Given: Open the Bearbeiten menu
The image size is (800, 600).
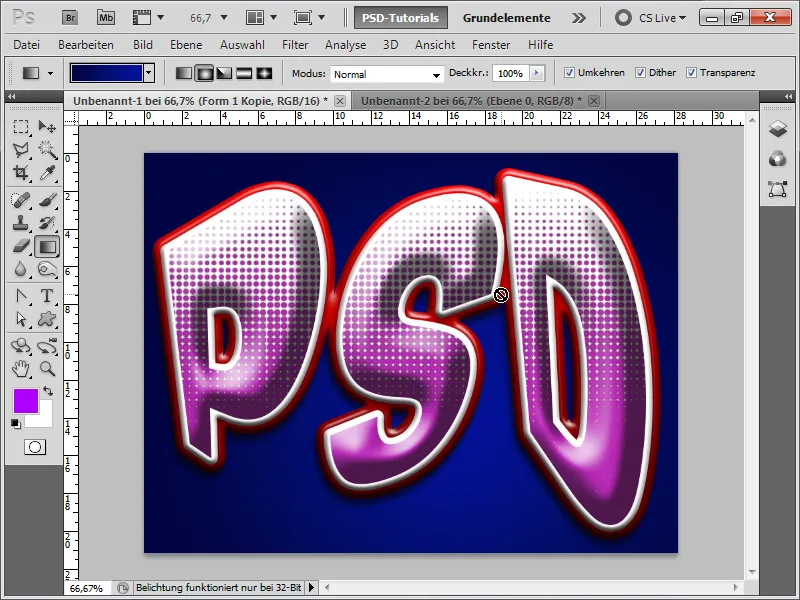Looking at the screenshot, I should (86, 45).
